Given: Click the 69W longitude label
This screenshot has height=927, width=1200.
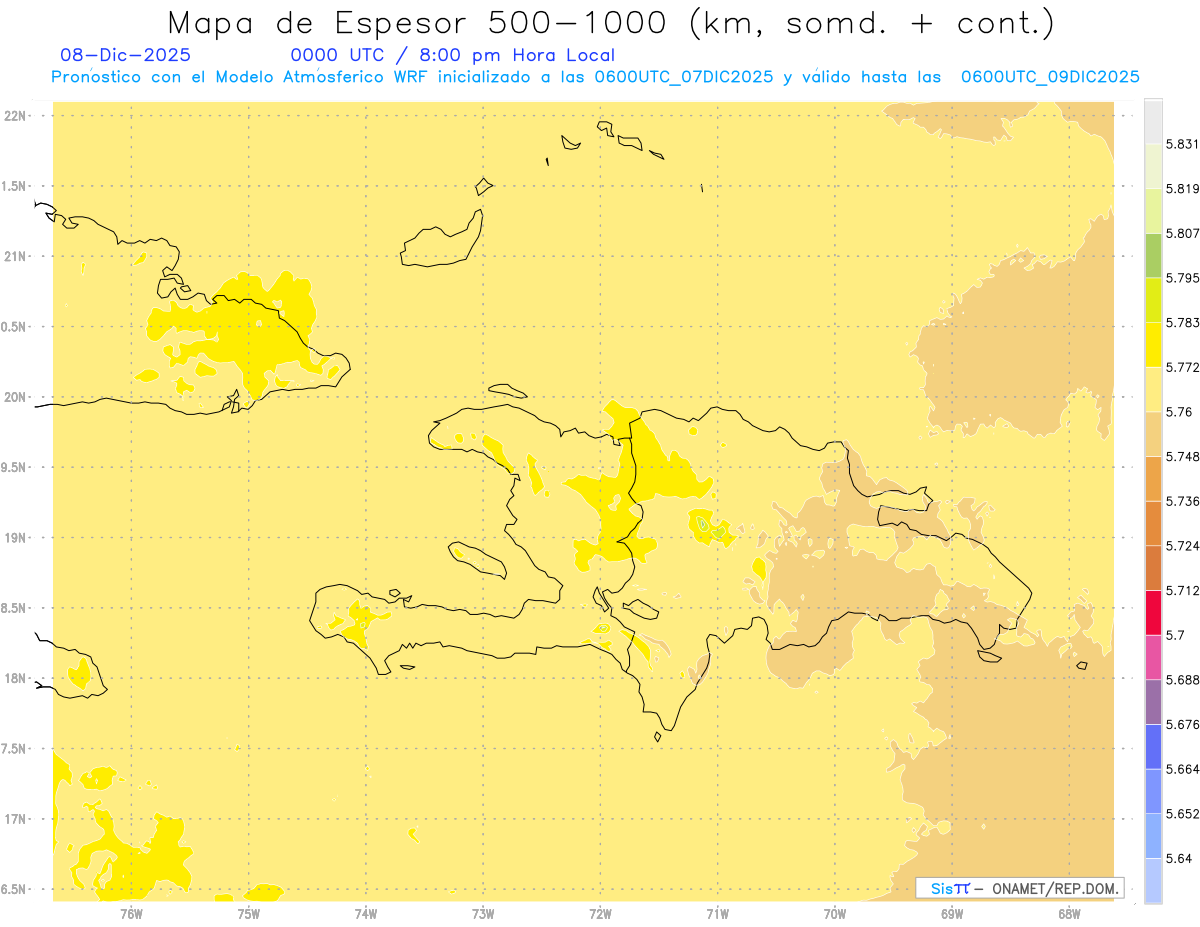Looking at the screenshot, I should pos(951,913).
